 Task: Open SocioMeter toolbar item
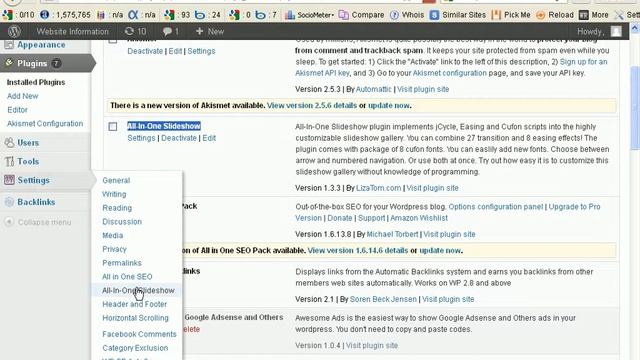coord(309,15)
